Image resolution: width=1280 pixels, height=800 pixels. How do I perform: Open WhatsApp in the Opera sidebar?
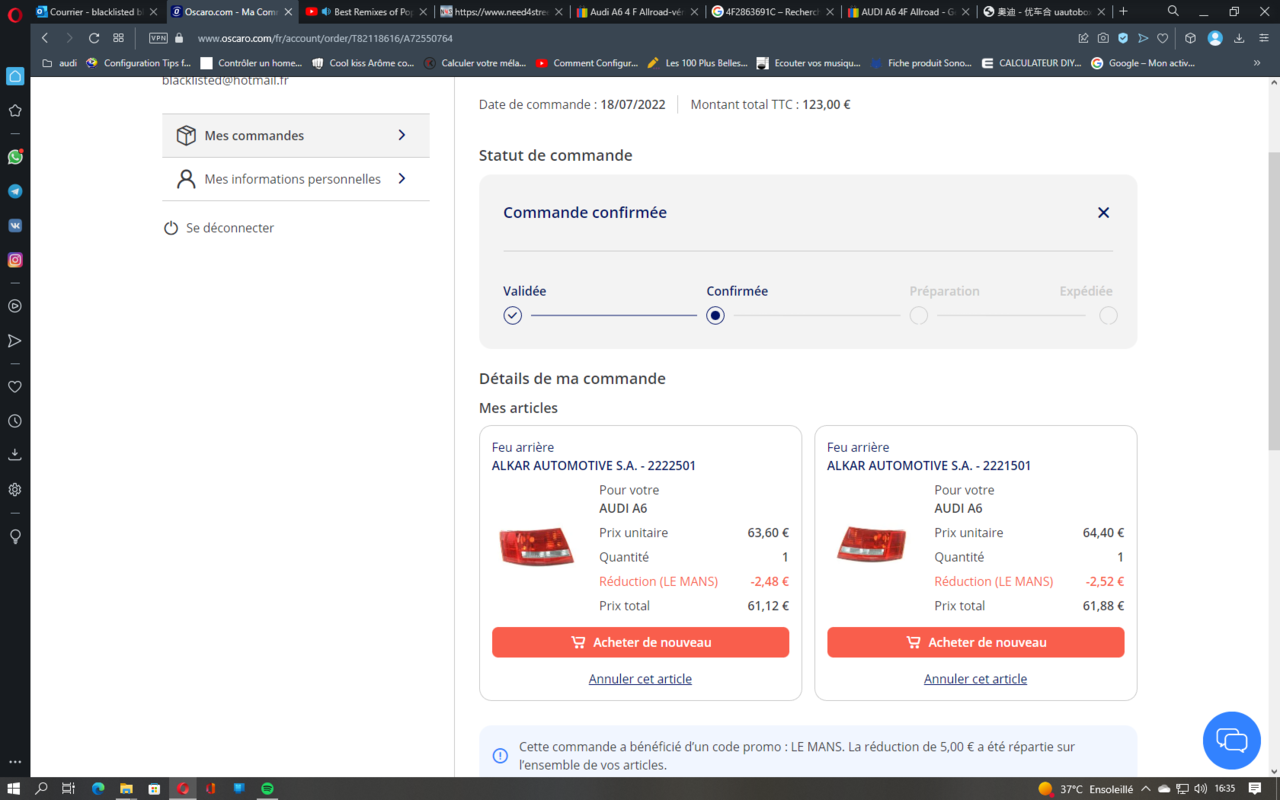[15, 157]
